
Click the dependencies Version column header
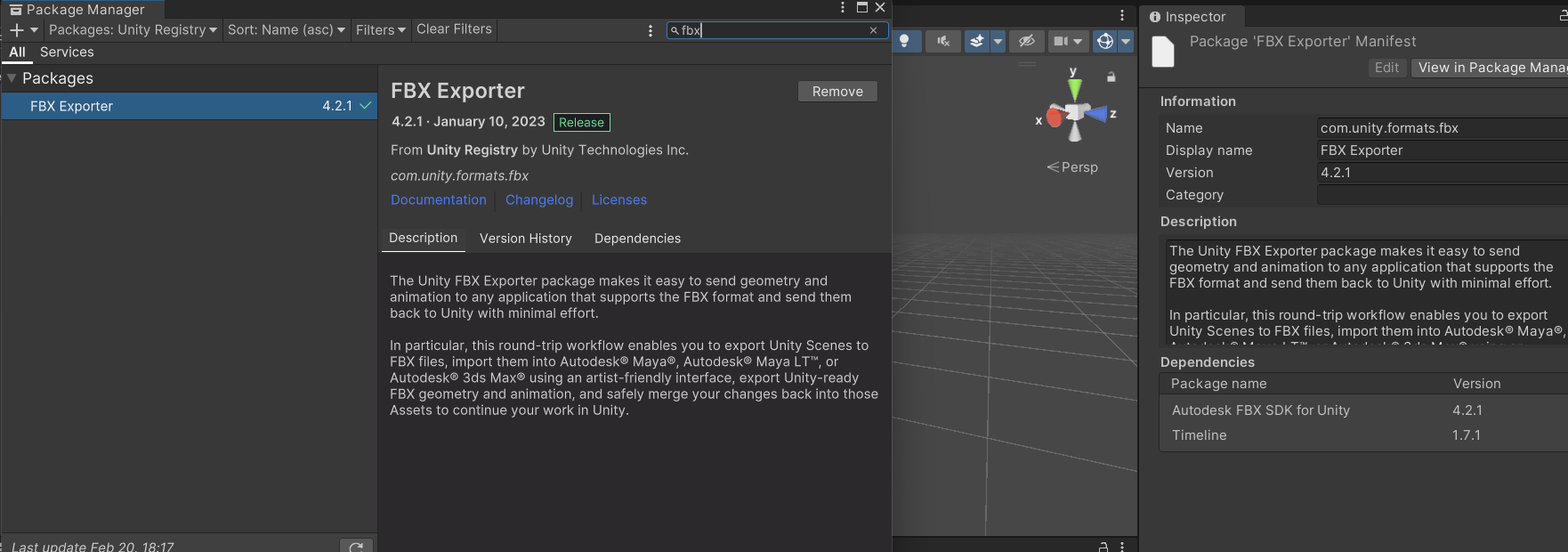click(x=1476, y=384)
